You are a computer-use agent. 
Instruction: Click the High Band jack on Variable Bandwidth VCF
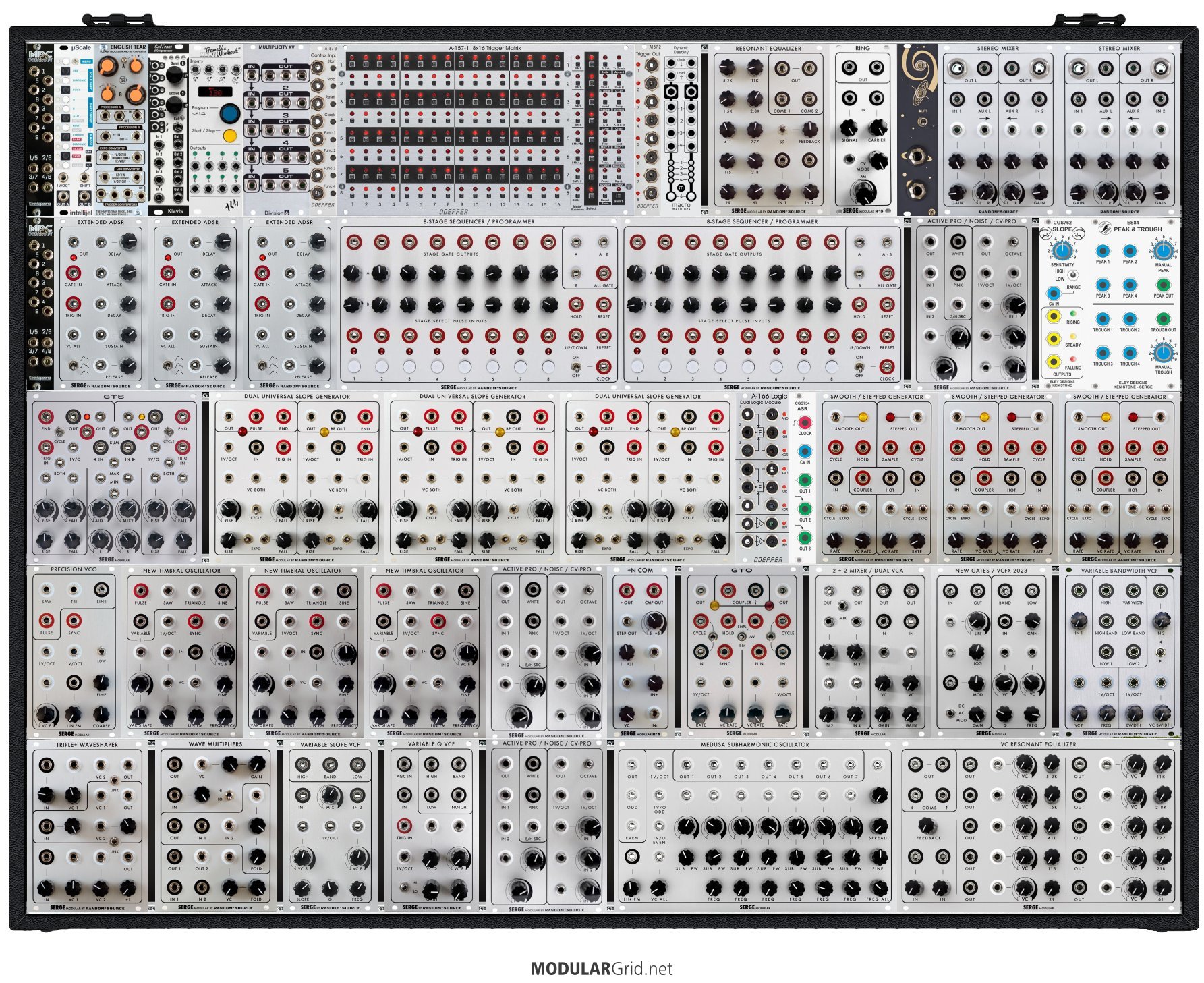pos(1106,621)
